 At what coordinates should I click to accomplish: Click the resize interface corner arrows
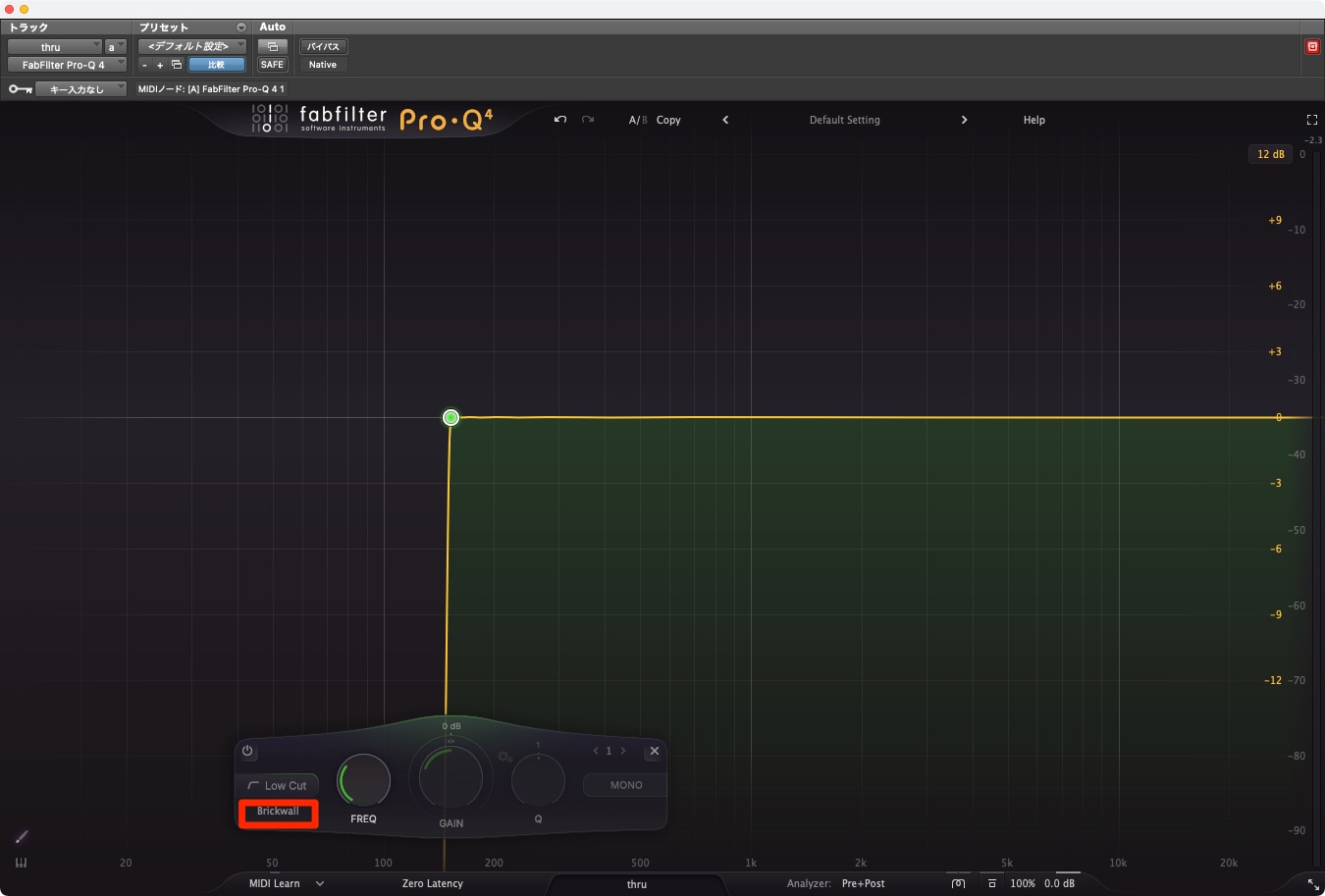[x=1313, y=884]
